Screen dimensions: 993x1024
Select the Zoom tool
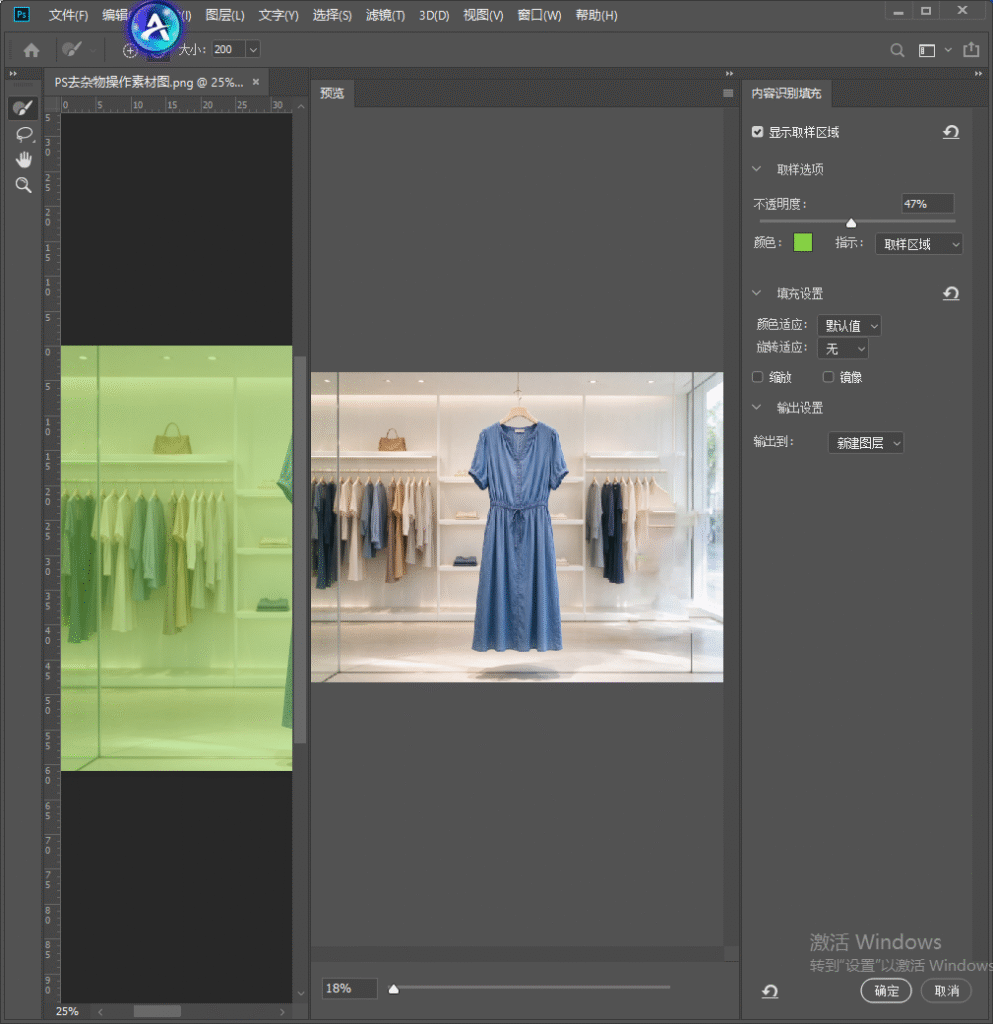(x=24, y=185)
